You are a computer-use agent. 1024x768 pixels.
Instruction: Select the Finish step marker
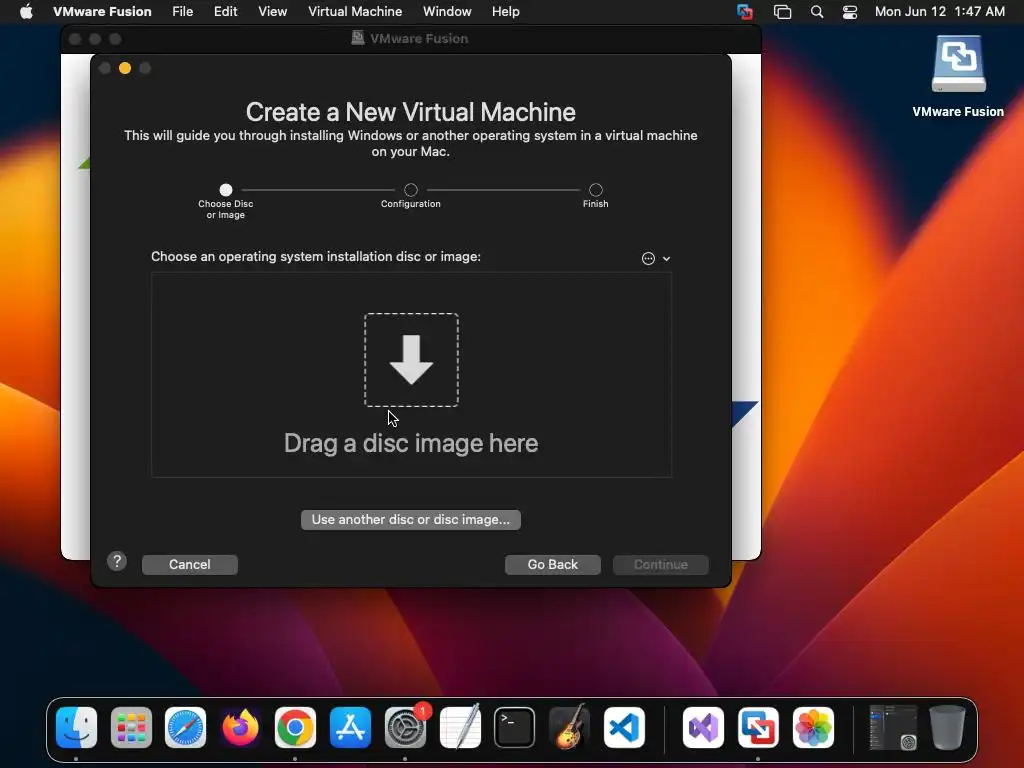click(596, 190)
